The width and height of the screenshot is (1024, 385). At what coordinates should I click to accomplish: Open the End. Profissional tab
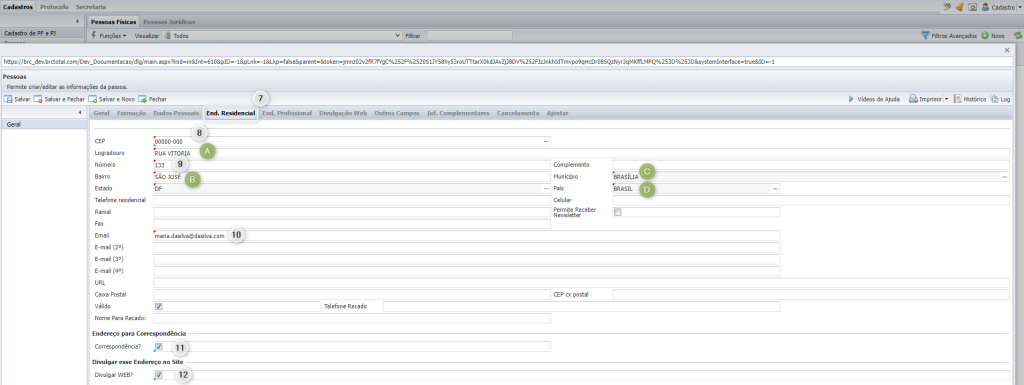click(287, 113)
